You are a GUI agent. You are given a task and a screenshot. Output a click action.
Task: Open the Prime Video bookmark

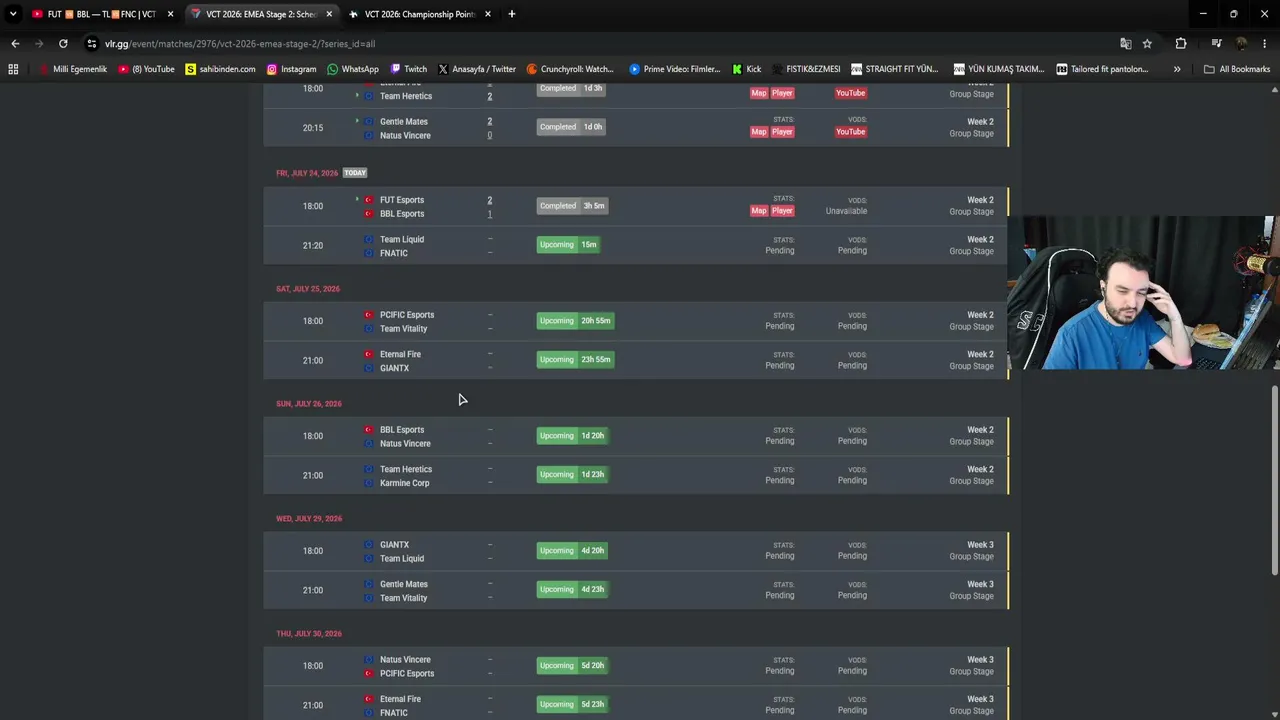[675, 69]
